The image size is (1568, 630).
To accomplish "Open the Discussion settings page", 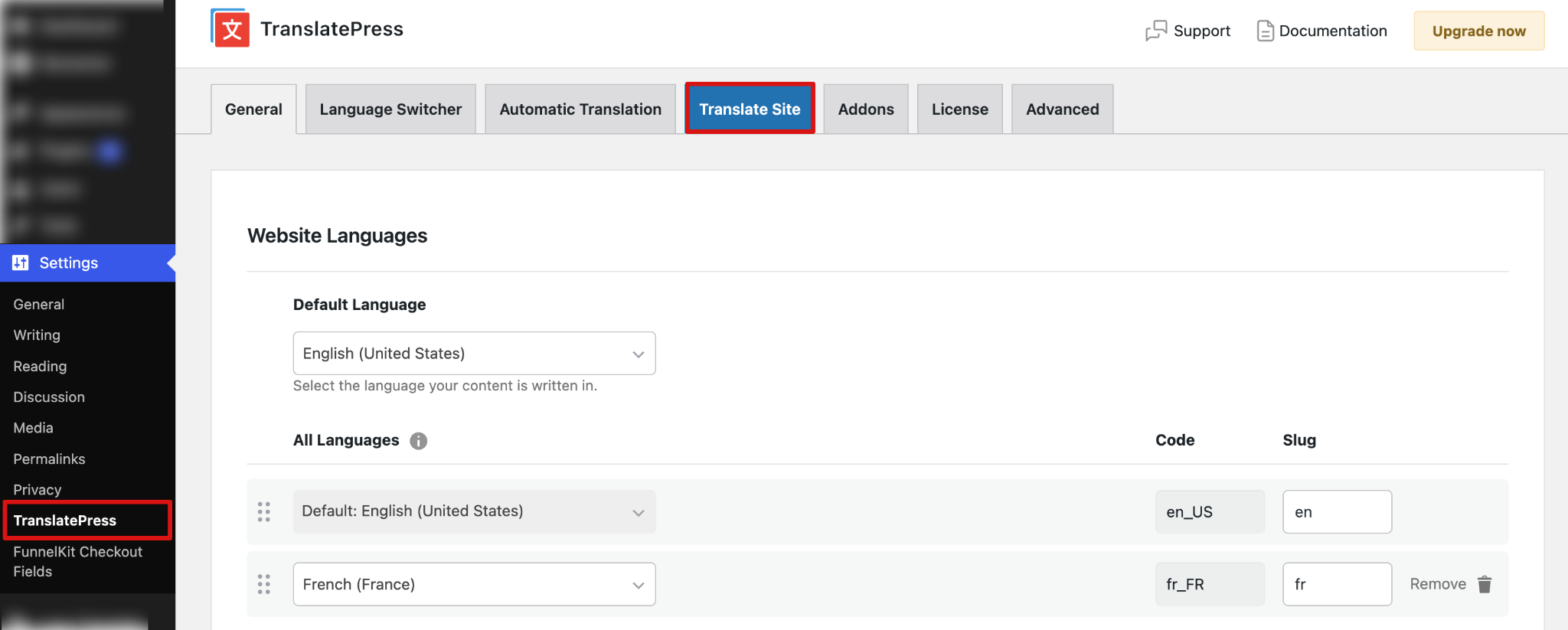I will (x=49, y=397).
